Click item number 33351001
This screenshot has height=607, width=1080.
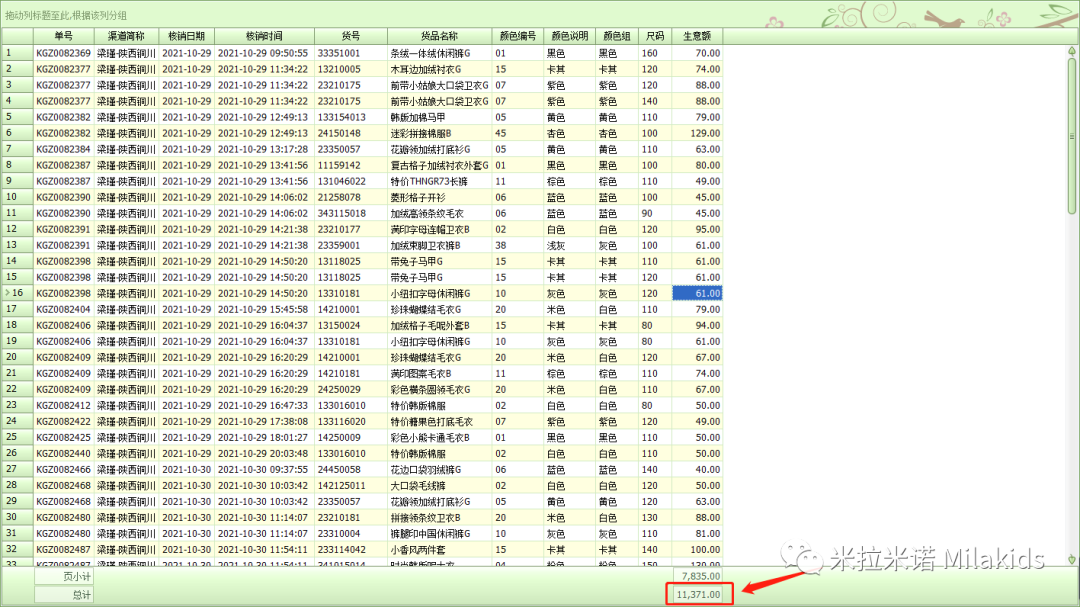pos(351,53)
